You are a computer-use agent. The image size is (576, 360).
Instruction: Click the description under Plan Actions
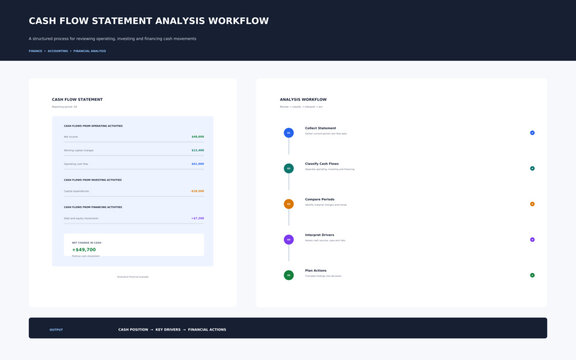pyautogui.click(x=323, y=276)
